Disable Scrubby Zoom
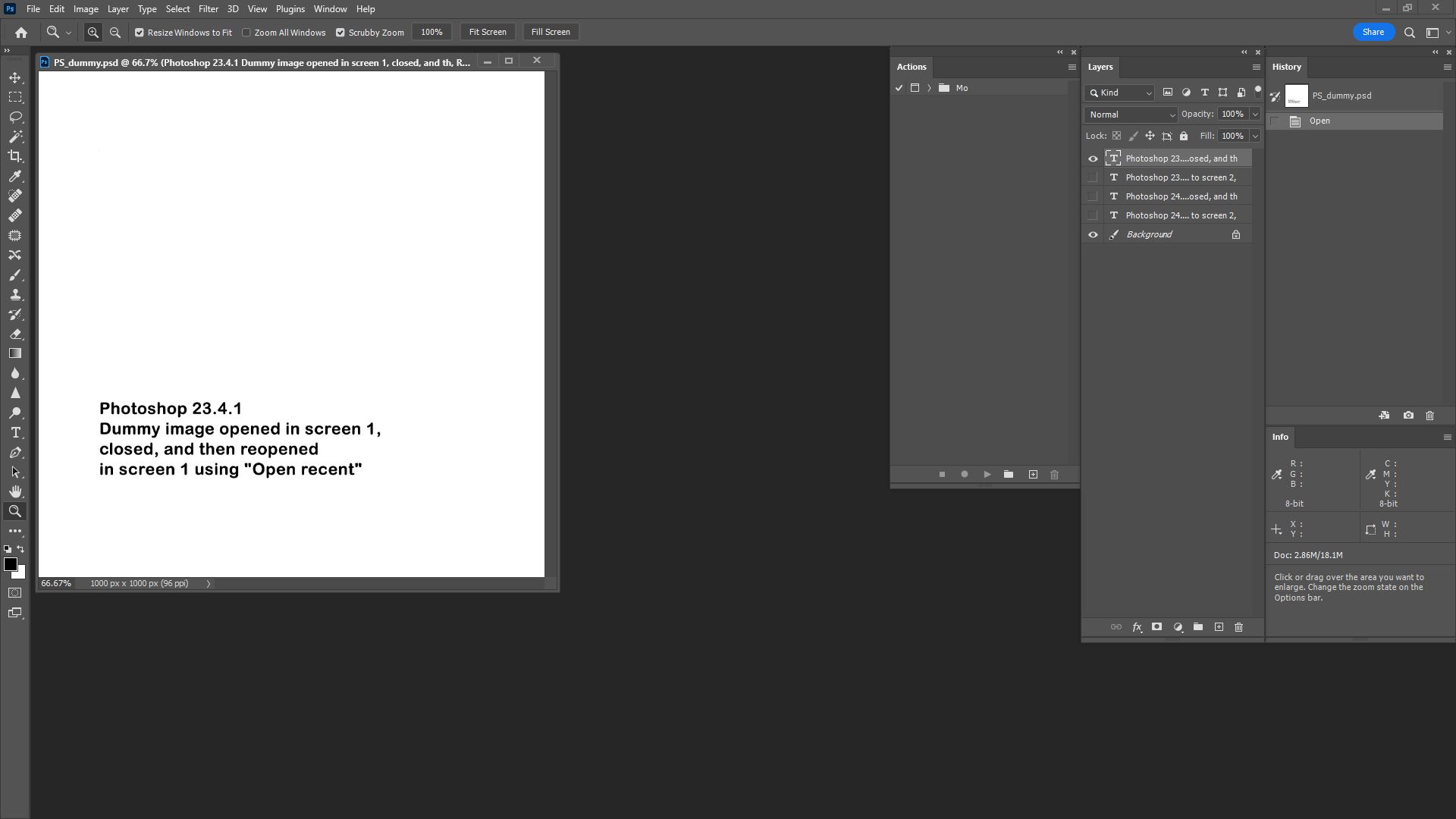 342,32
